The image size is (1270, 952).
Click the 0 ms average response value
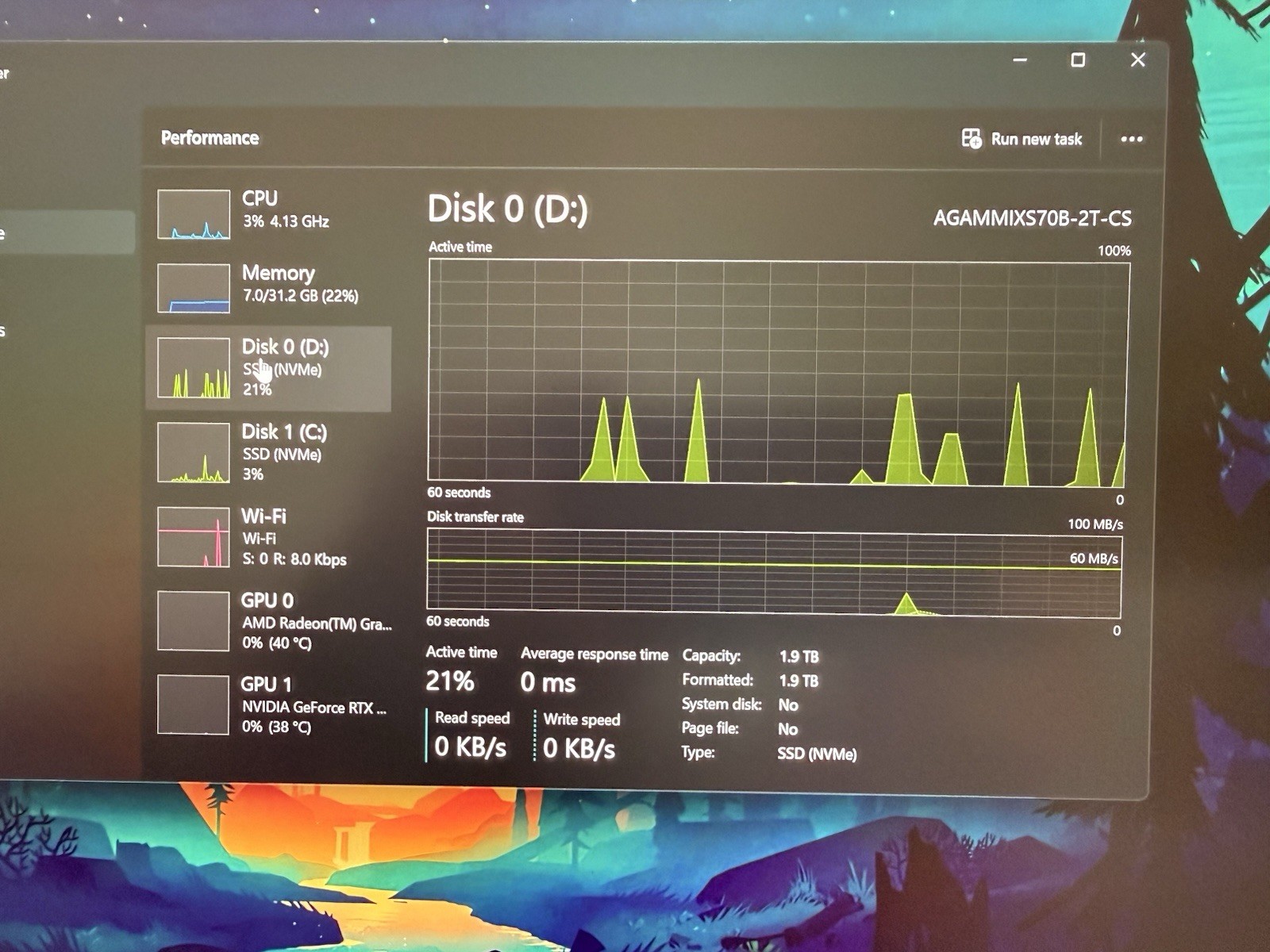548,682
